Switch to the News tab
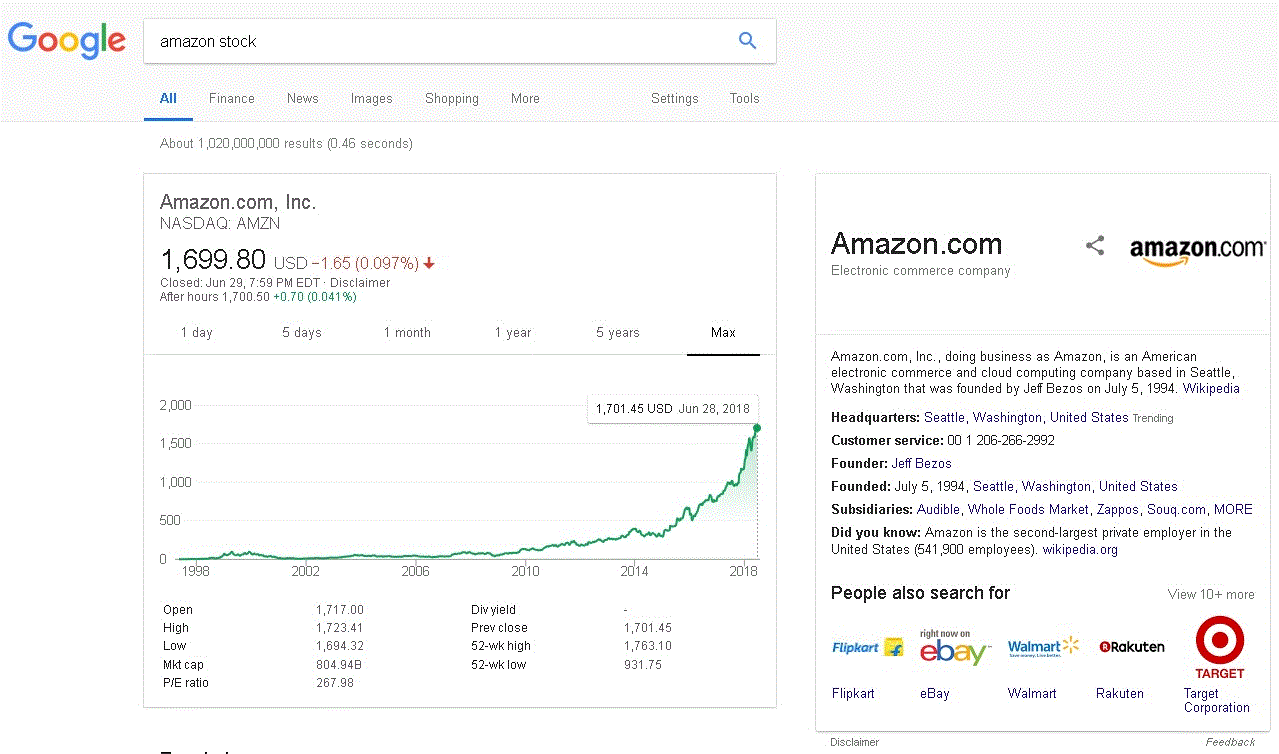 pos(302,98)
